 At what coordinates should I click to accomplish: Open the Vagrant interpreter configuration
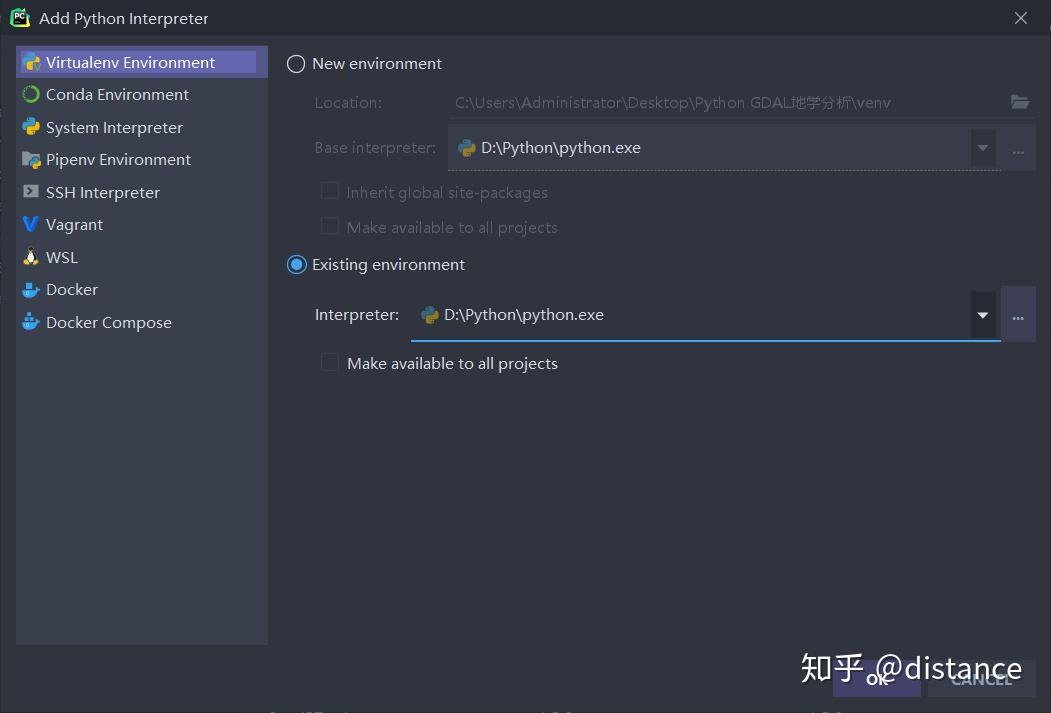click(x=72, y=224)
